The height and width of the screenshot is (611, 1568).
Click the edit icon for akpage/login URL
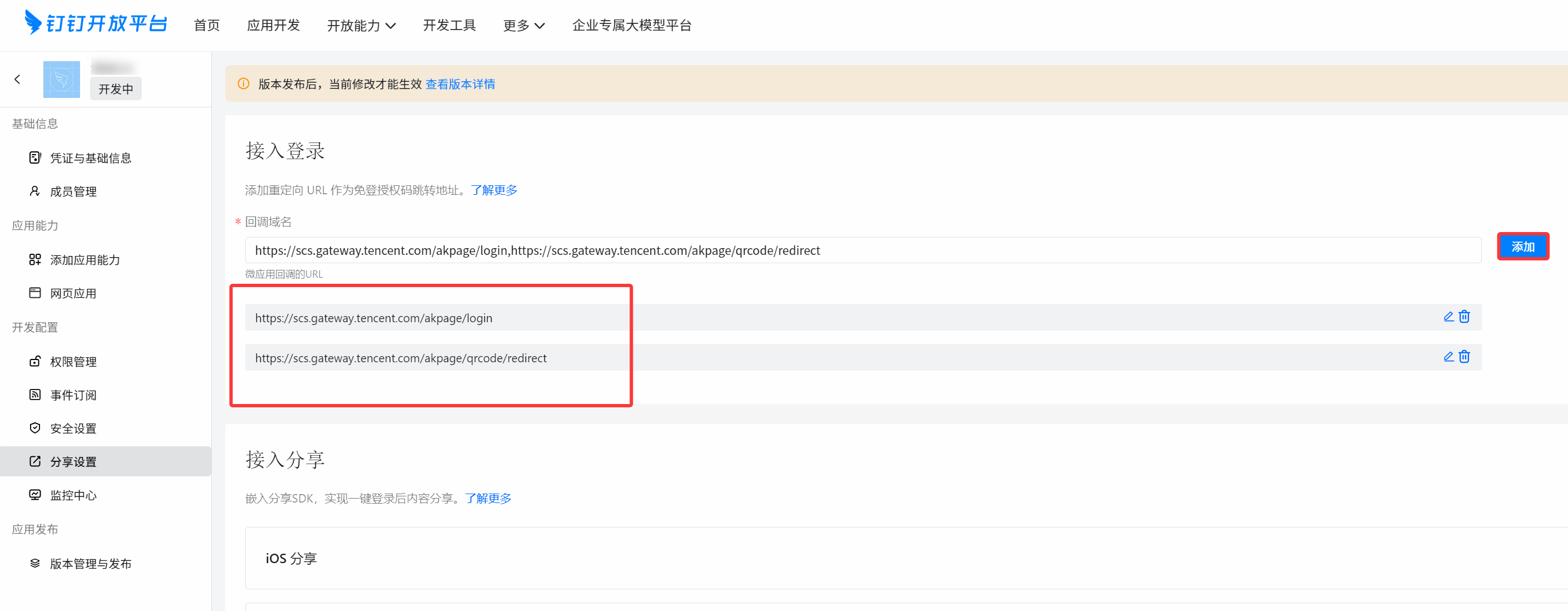[x=1448, y=317]
